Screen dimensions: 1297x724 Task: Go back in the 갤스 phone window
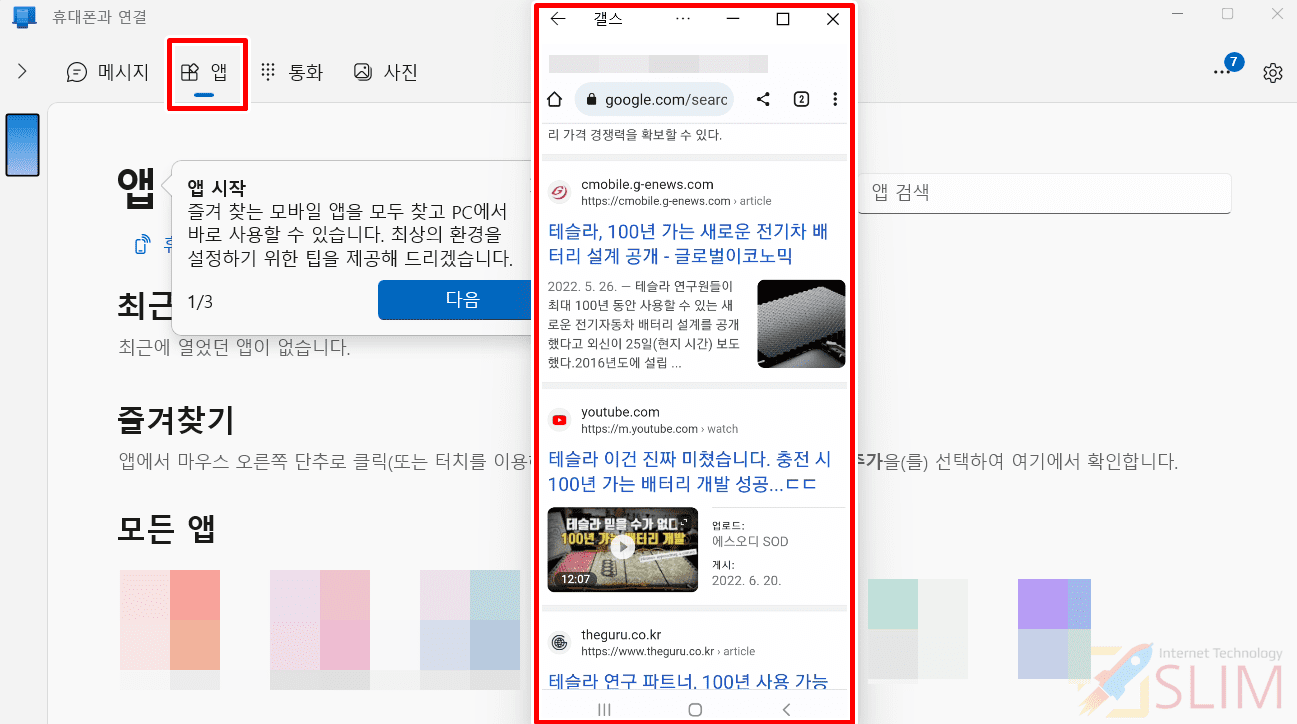558,19
